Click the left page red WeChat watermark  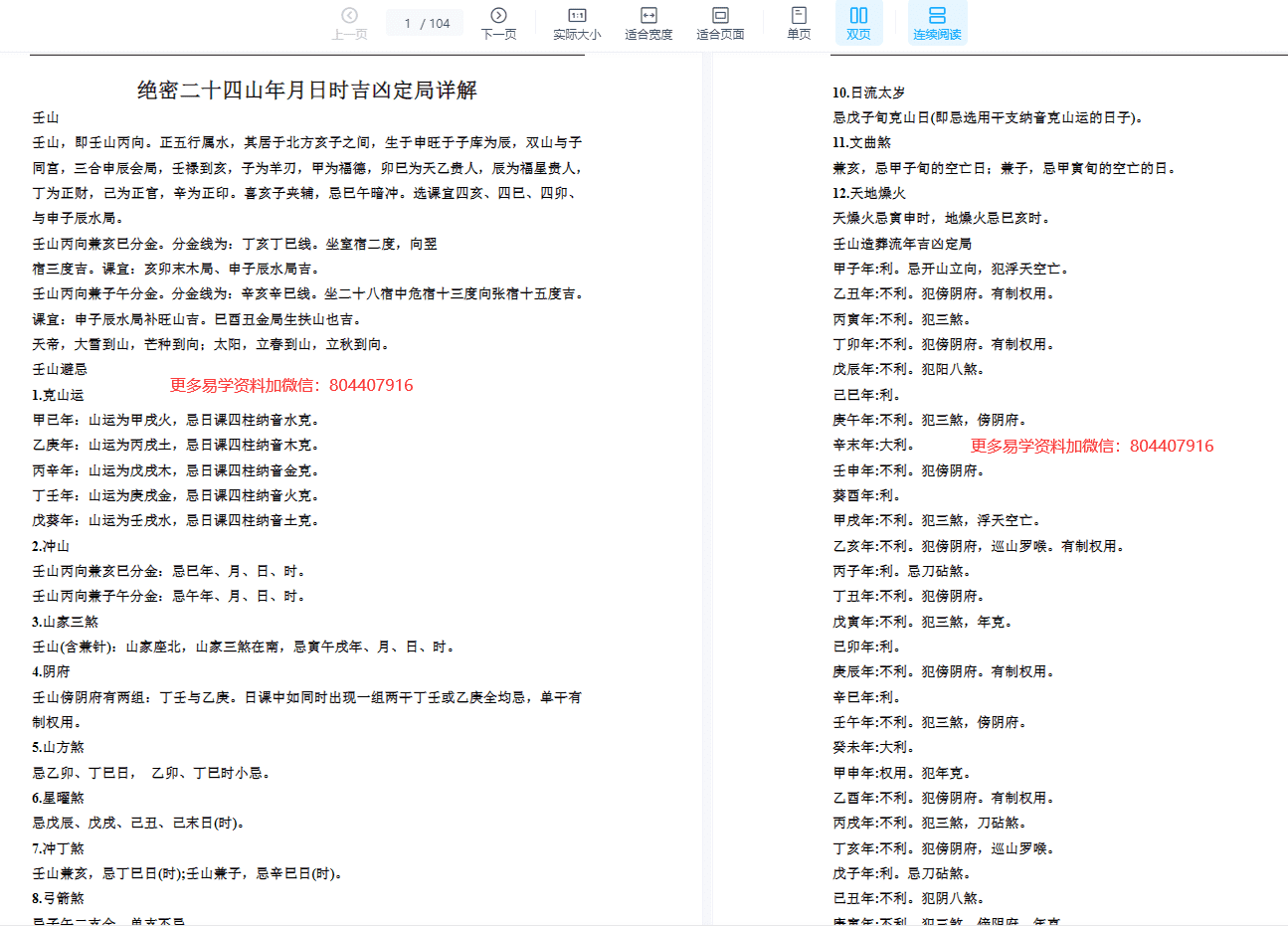coord(291,385)
